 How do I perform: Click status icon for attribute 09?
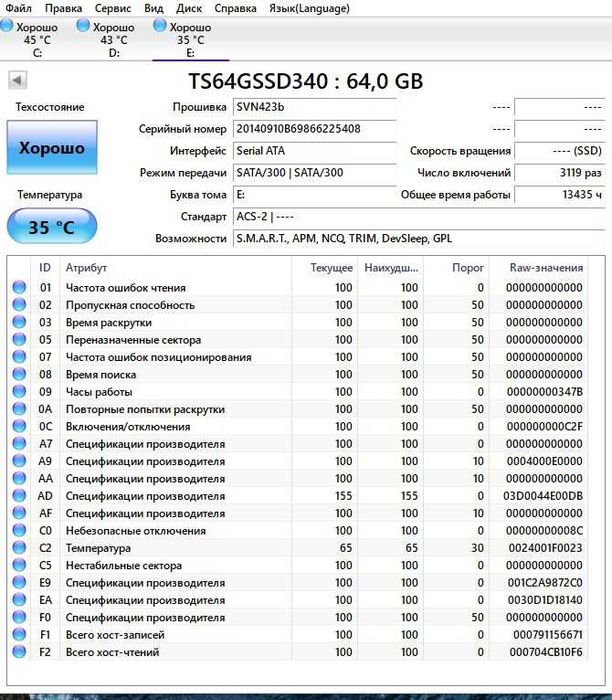pos(19,391)
